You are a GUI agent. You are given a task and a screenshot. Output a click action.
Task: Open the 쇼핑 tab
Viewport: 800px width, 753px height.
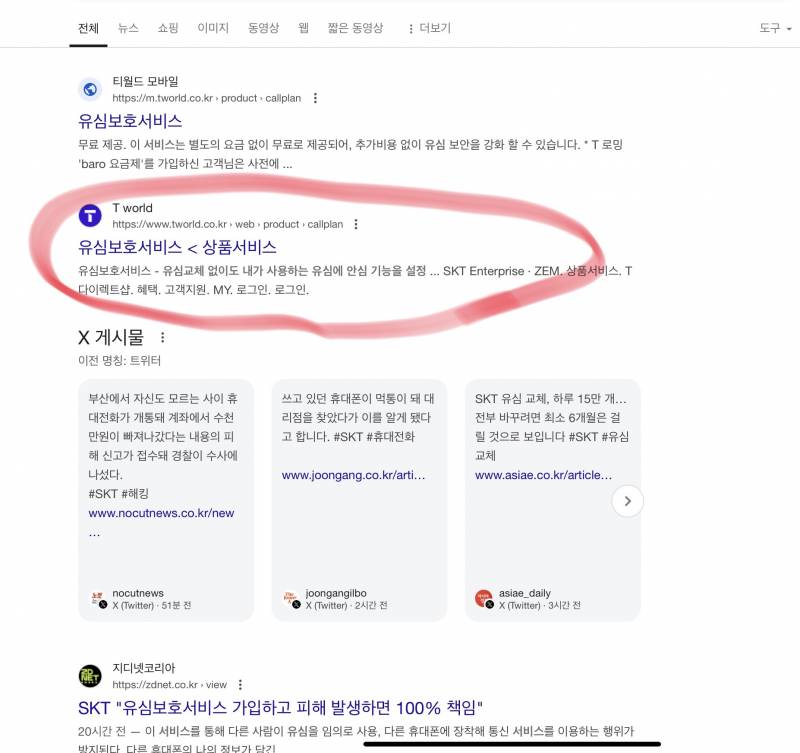tap(168, 28)
